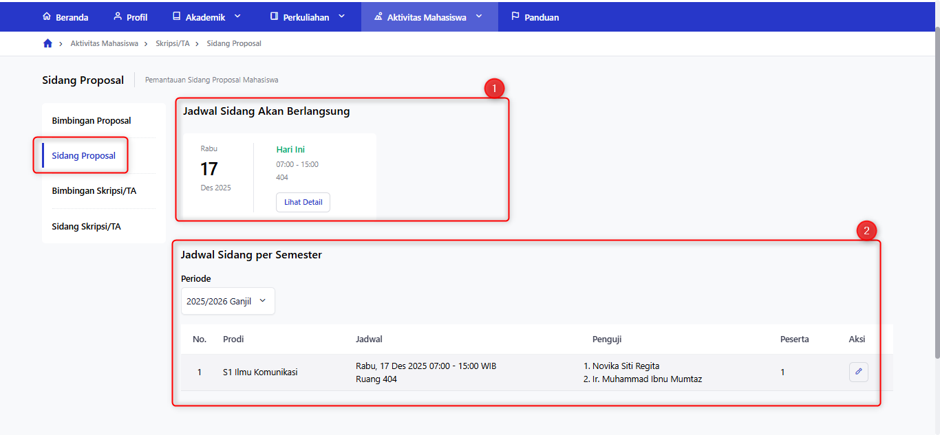The height and width of the screenshot is (435, 940).
Task: Expand the Perkuliahan dropdown chevron
Action: (x=342, y=17)
